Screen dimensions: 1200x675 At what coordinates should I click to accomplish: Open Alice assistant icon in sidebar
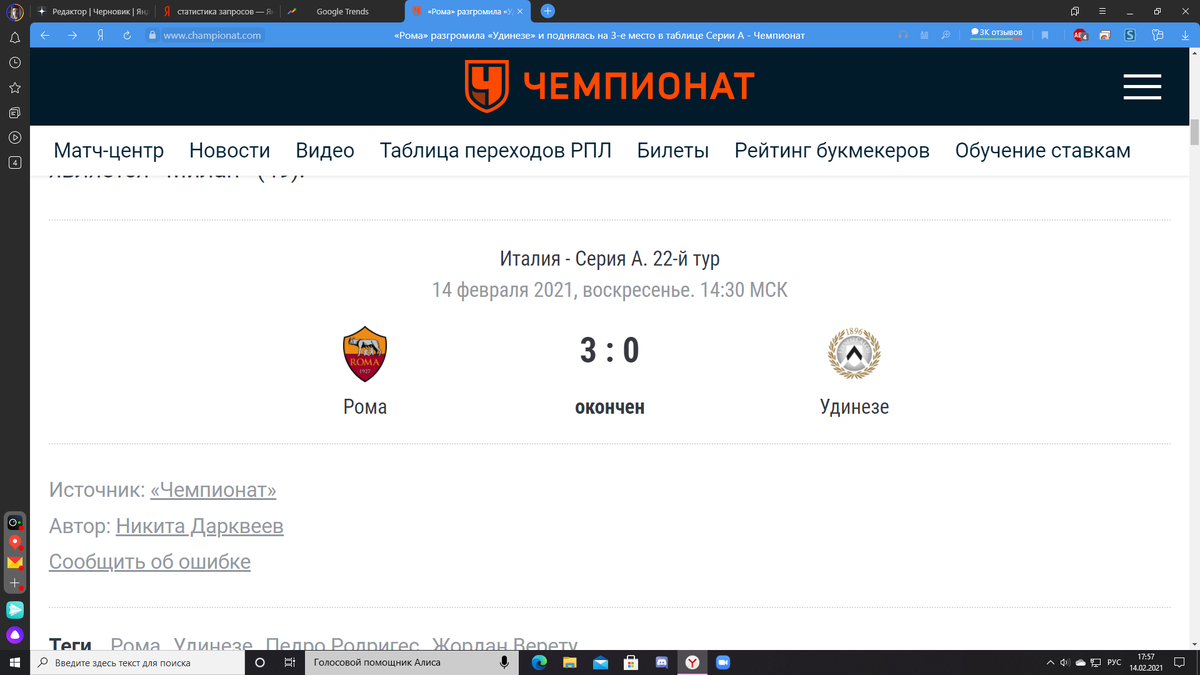coord(15,635)
